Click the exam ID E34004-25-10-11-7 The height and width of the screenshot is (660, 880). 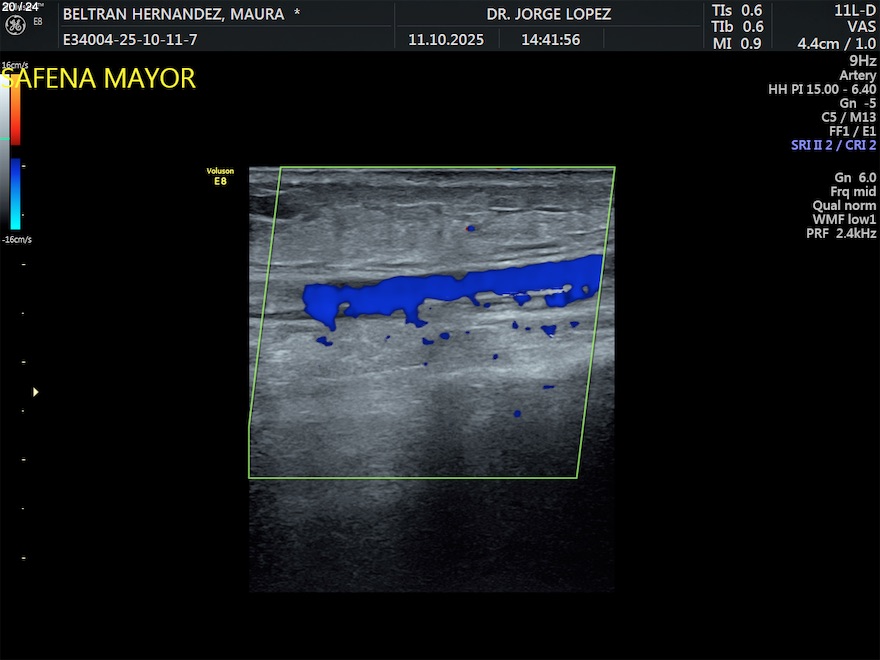coord(130,40)
